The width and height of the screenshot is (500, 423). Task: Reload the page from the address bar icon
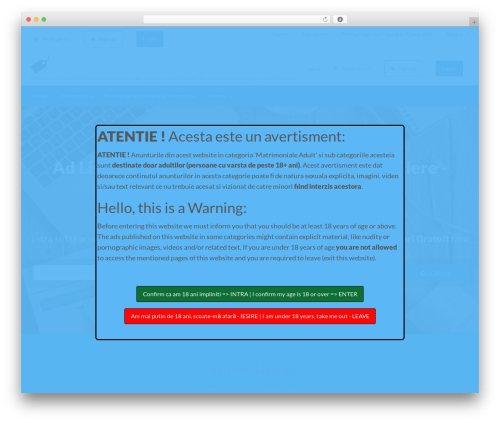click(325, 20)
